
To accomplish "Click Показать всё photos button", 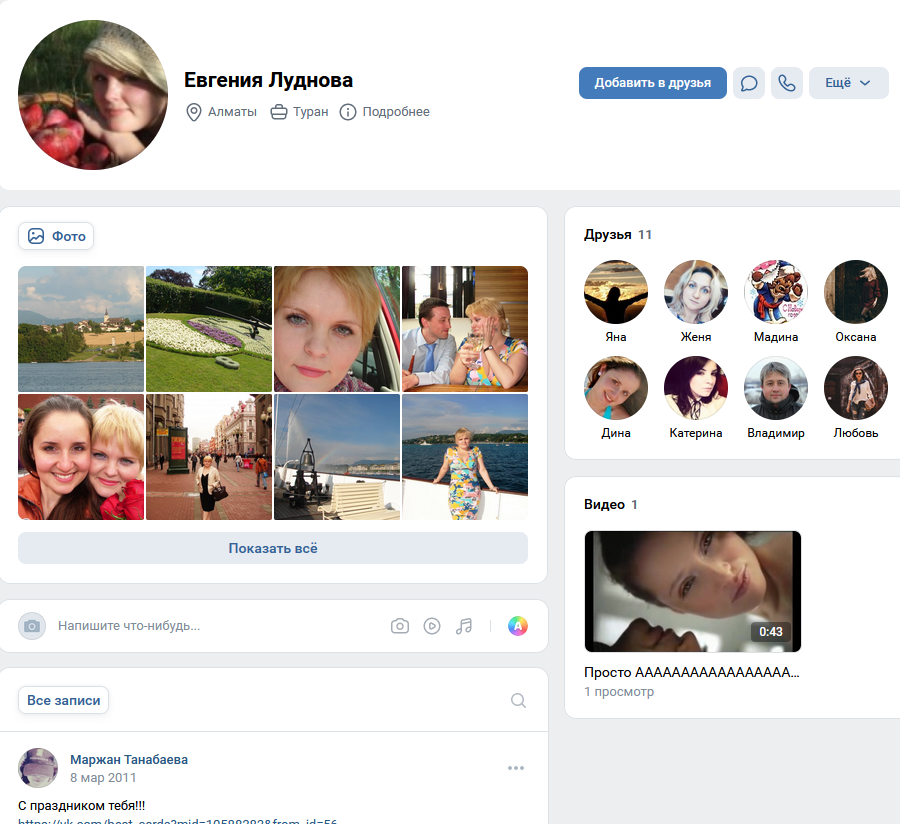I will (273, 548).
